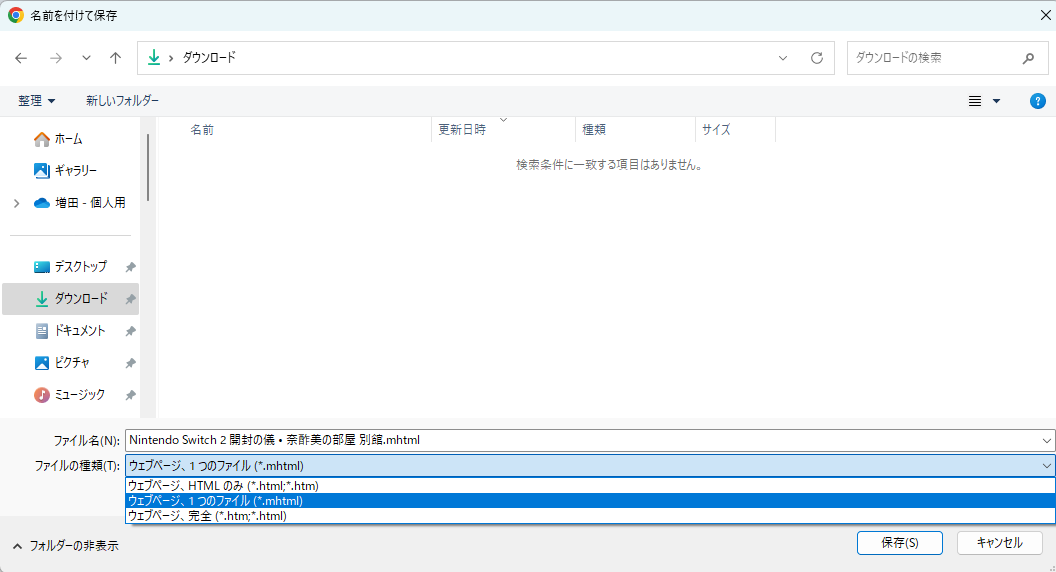The width and height of the screenshot is (1056, 572).
Task: Go forward with the right arrow
Action: tap(55, 58)
